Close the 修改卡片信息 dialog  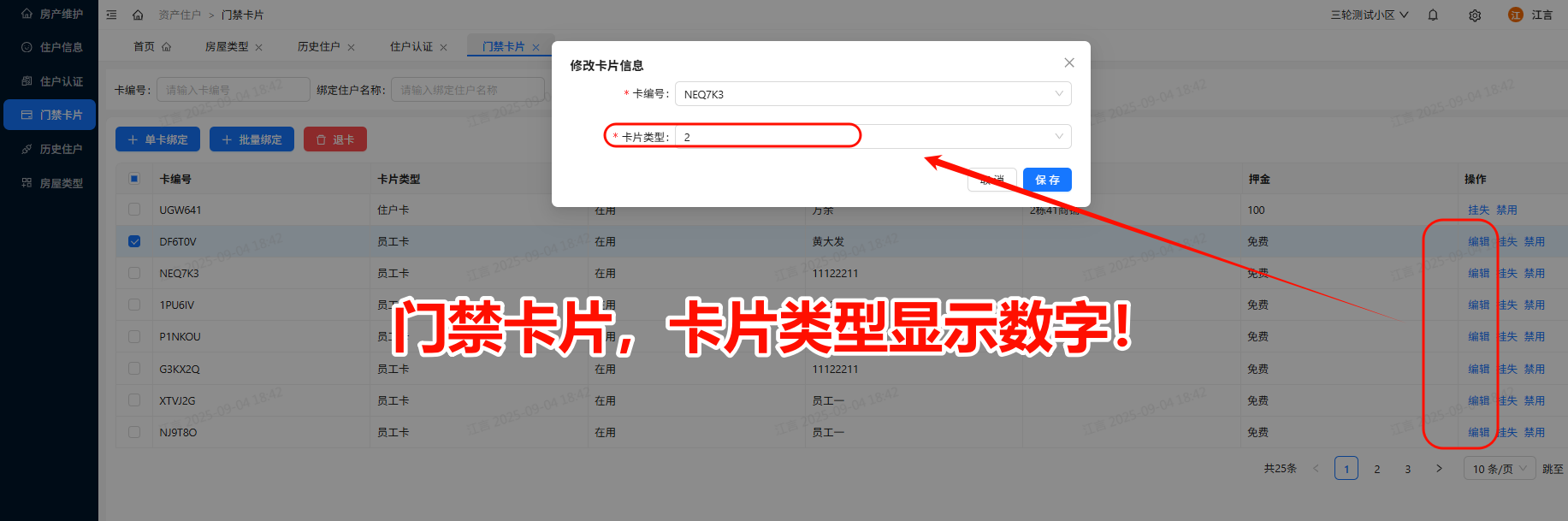coord(1068,62)
